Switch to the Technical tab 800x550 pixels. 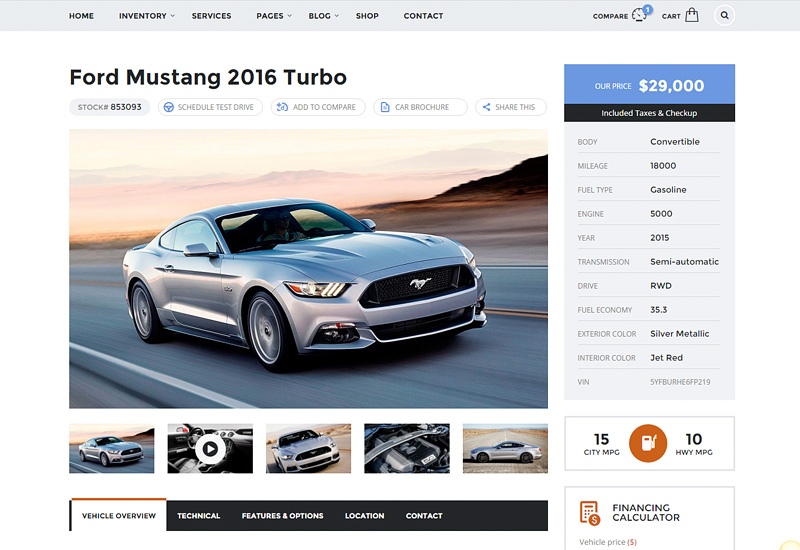(198, 516)
